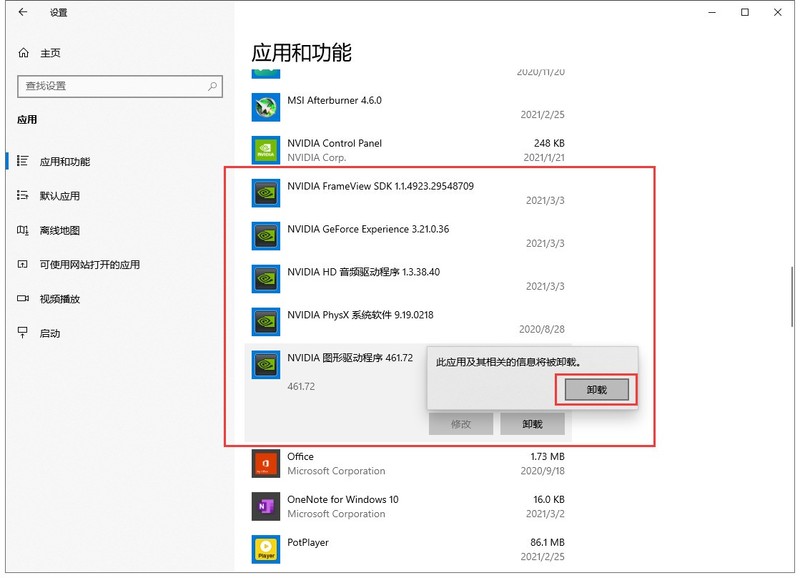
Task: Click the NVIDIA PhysX 系统软件 icon
Action: point(266,320)
